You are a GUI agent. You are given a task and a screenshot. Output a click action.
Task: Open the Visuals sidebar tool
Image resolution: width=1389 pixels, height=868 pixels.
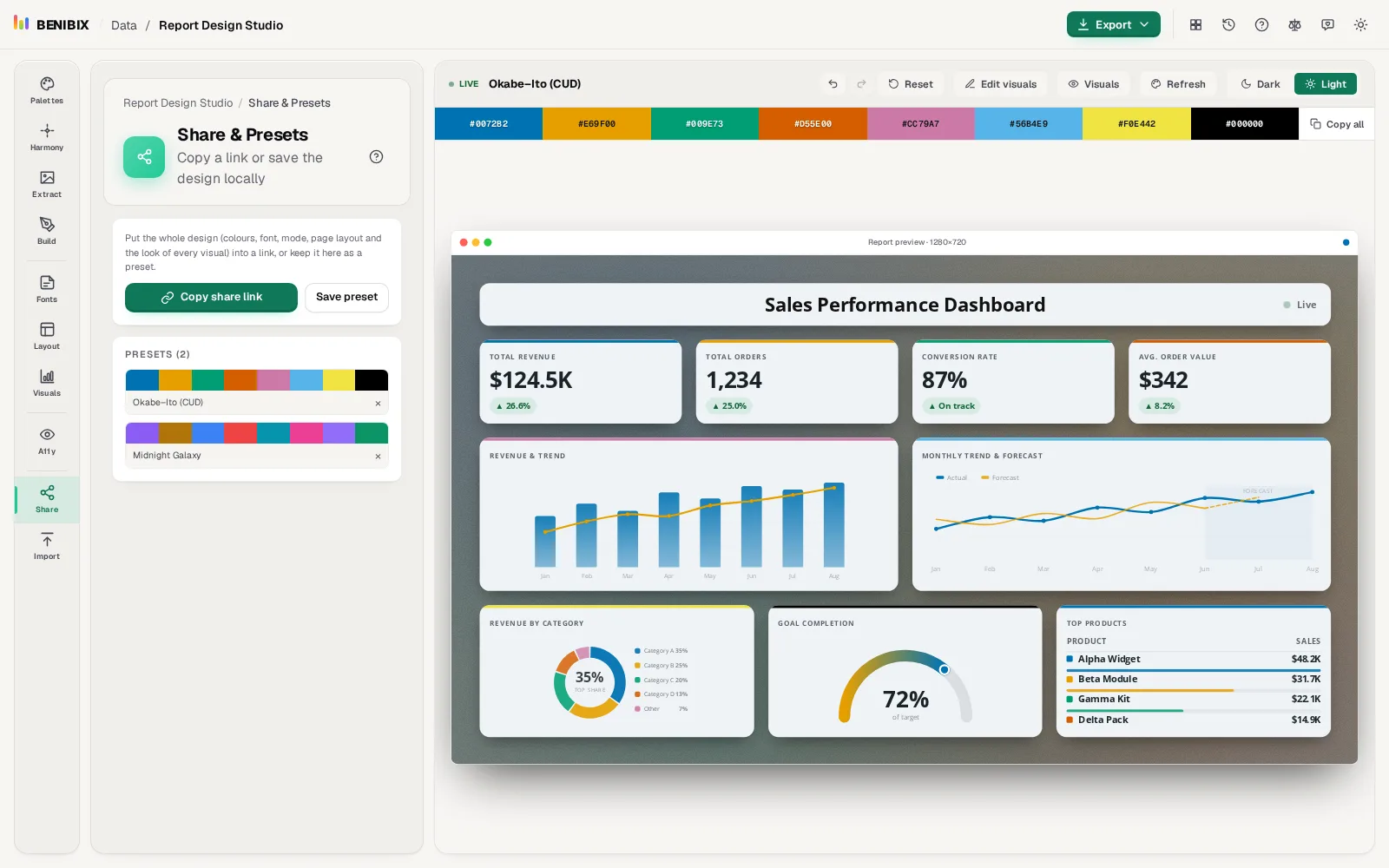[47, 383]
